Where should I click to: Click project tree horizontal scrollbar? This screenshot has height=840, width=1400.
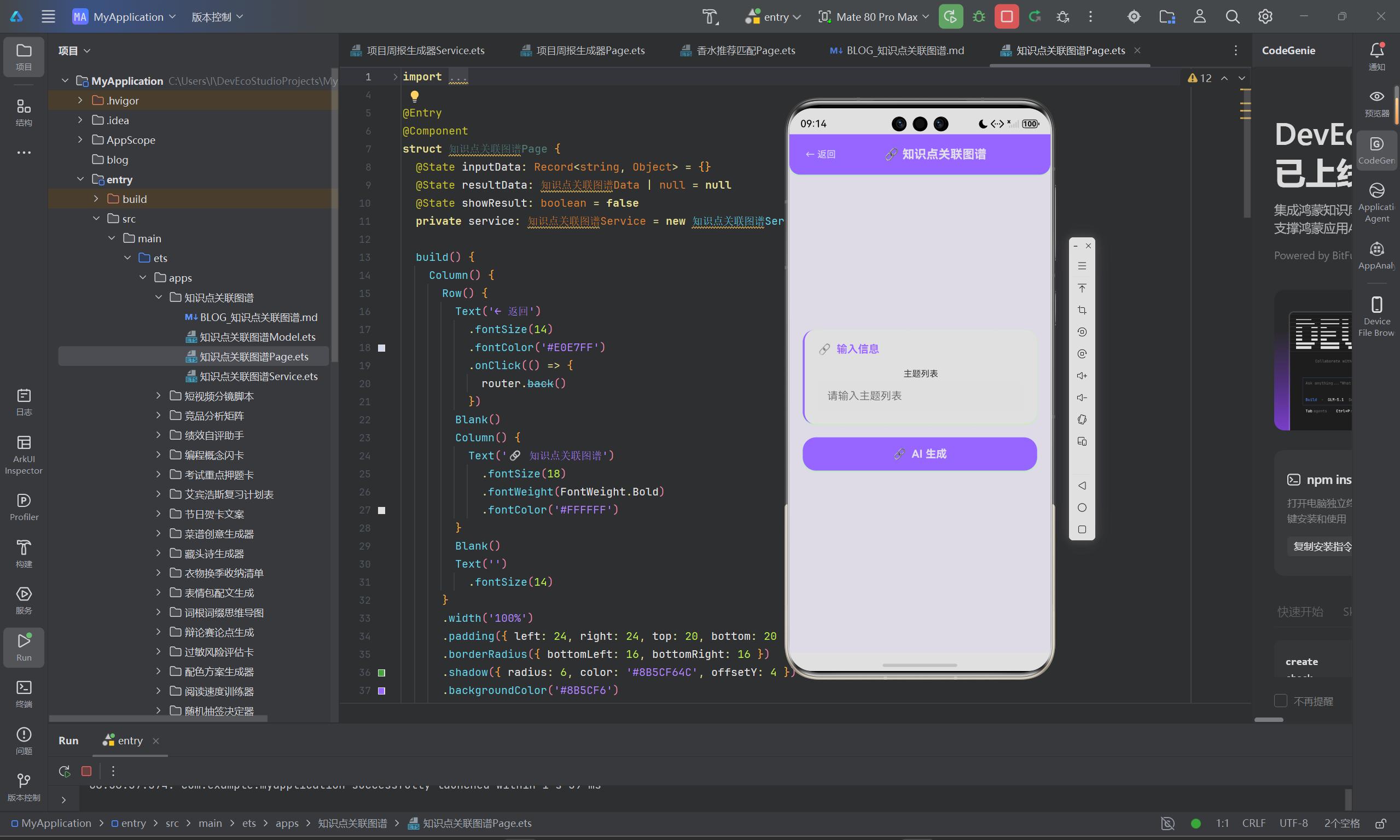(158, 718)
